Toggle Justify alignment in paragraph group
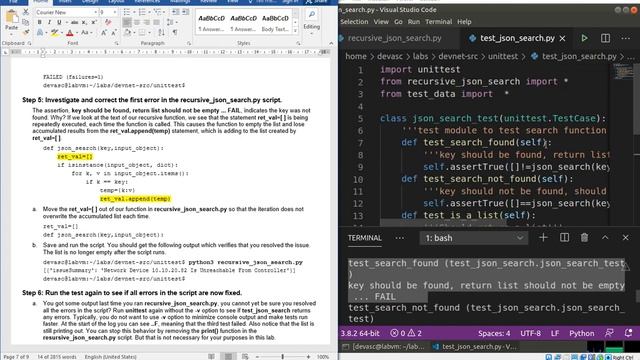This screenshot has width=640, height=360. [x=156, y=22]
